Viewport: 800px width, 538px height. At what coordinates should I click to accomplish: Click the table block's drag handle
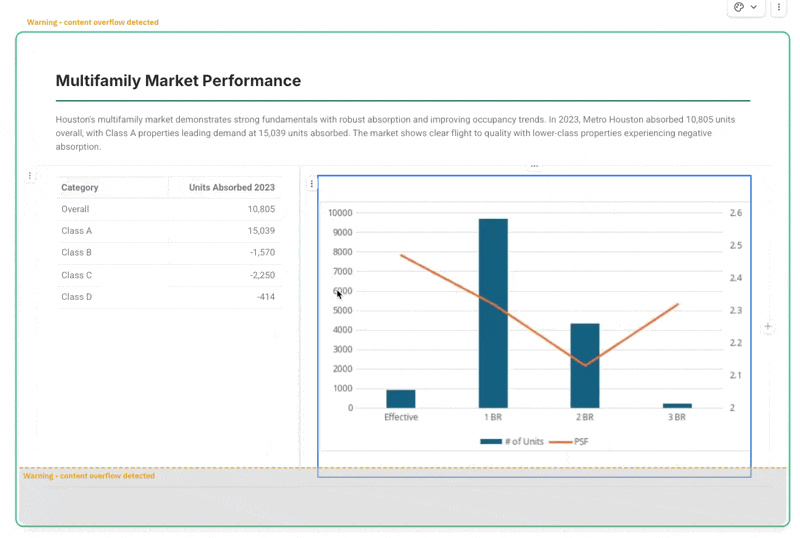[x=30, y=176]
